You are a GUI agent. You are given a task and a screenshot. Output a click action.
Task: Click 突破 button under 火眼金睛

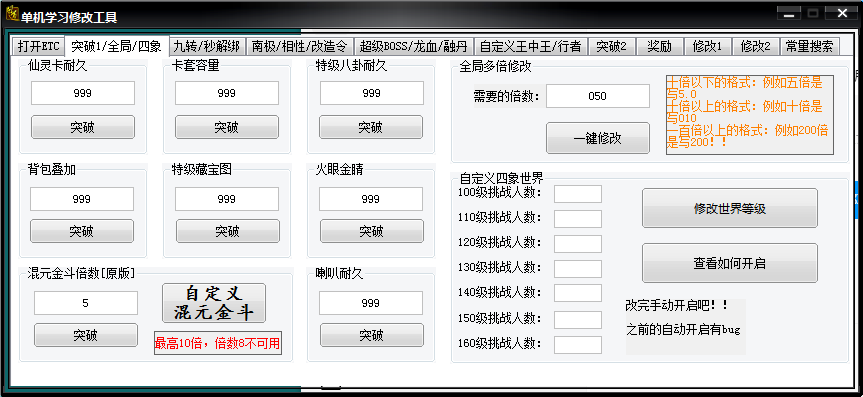[x=372, y=231]
